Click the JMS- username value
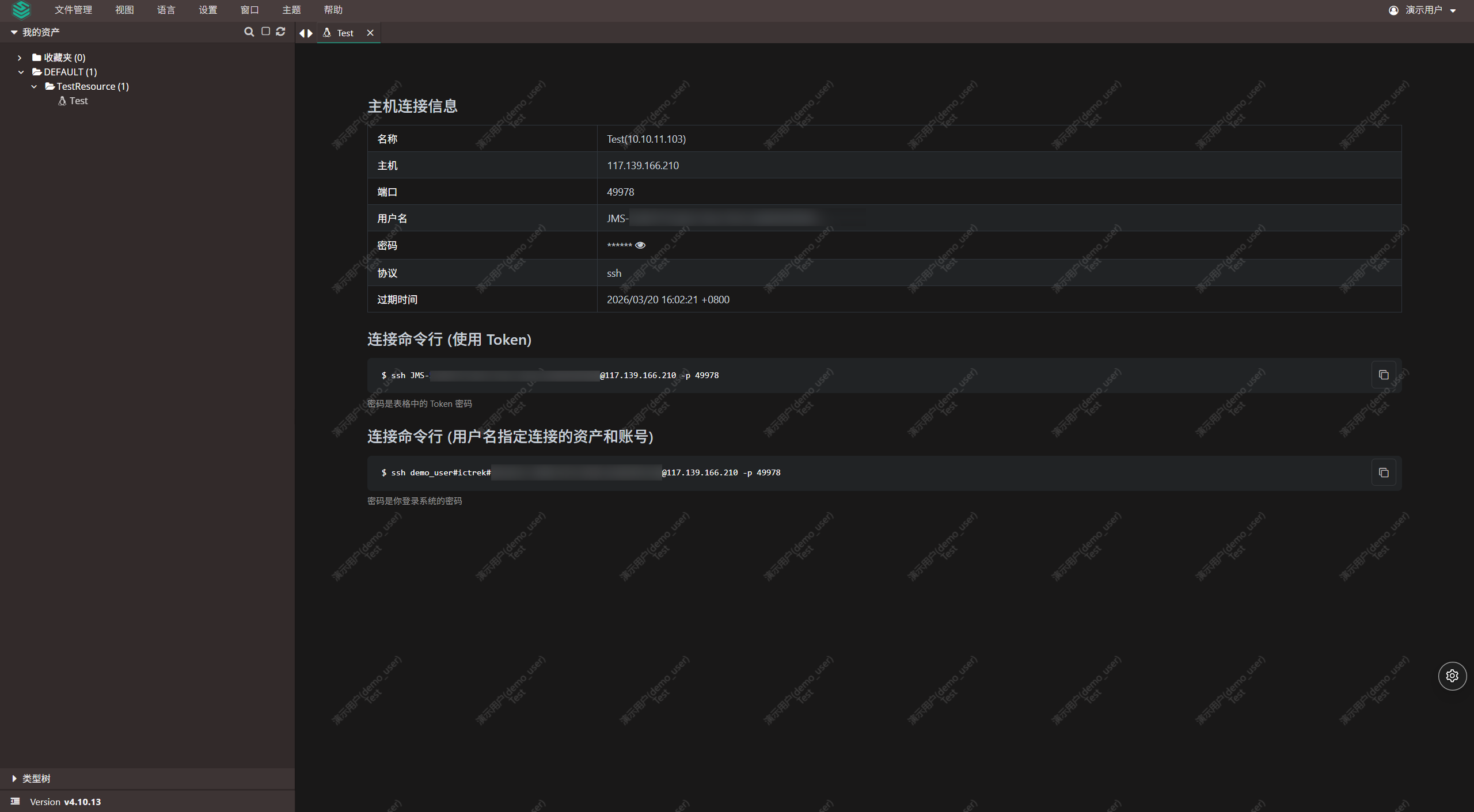 click(x=714, y=219)
